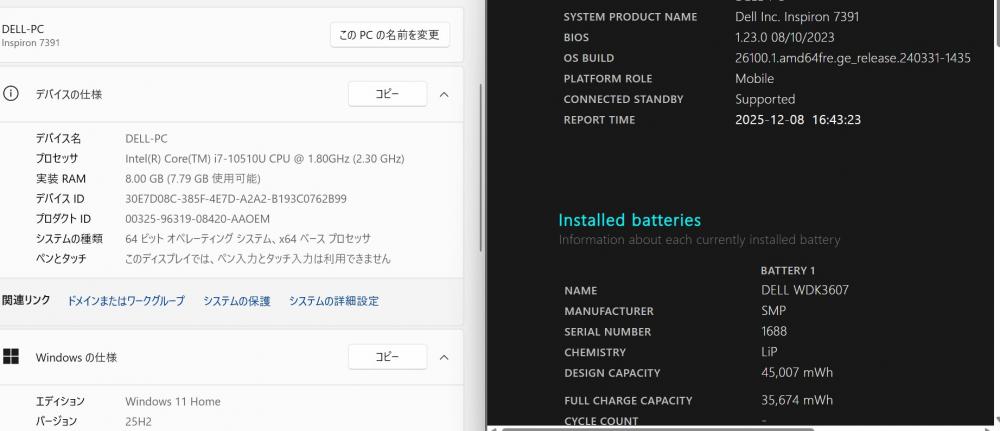Viewport: 1000px width, 431px height.
Task: Select the pen and touch value text
Action: pos(258,259)
